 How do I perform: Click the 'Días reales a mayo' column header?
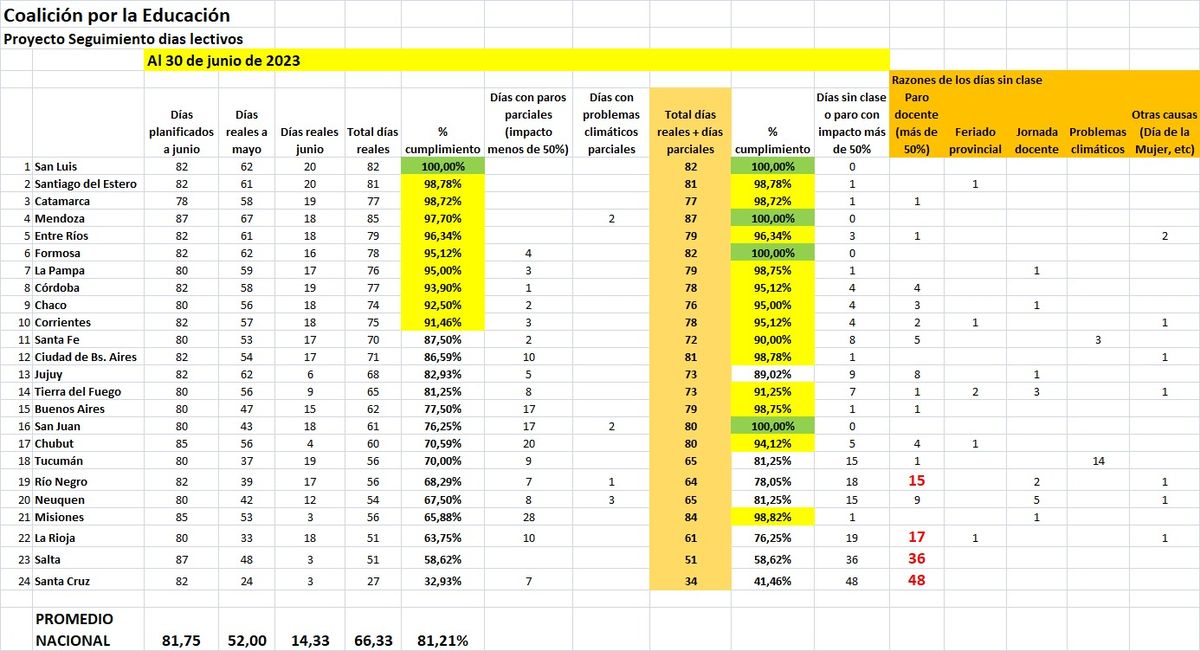pyautogui.click(x=243, y=132)
